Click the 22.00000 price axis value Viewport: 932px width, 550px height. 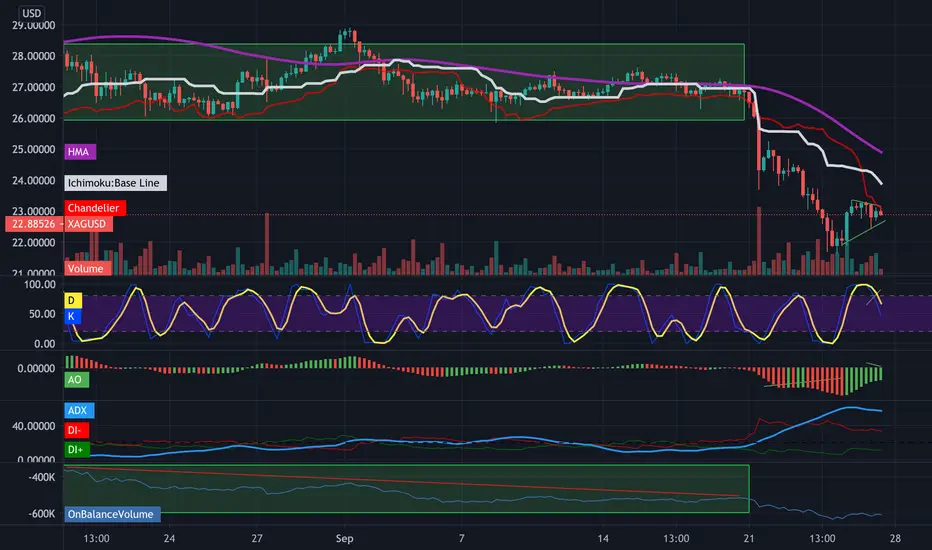[x=34, y=243]
